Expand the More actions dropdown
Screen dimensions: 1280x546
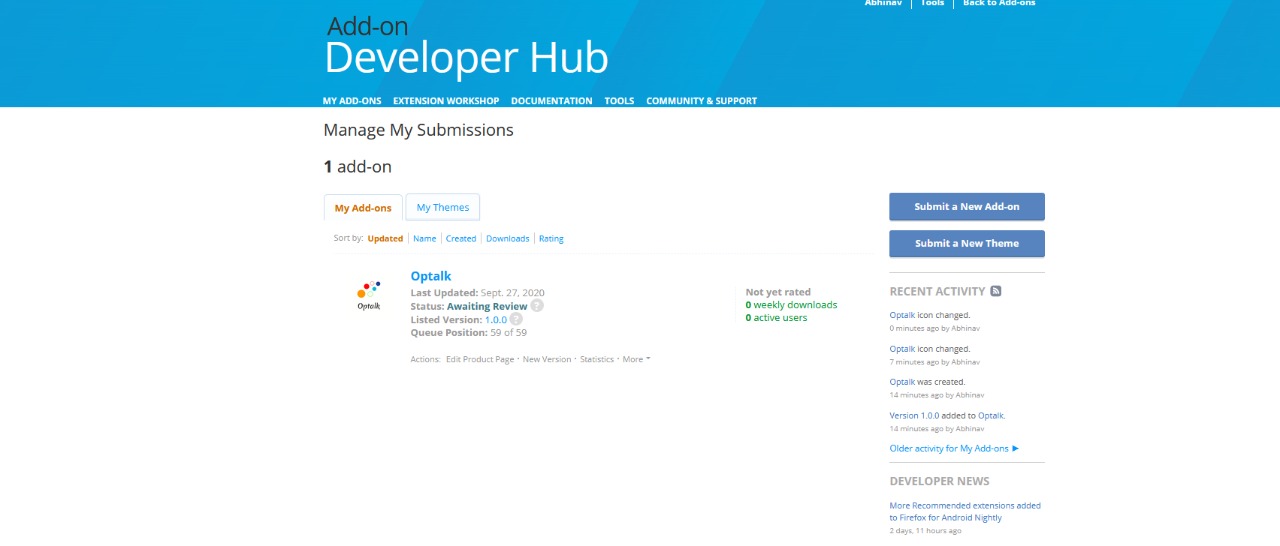click(636, 359)
